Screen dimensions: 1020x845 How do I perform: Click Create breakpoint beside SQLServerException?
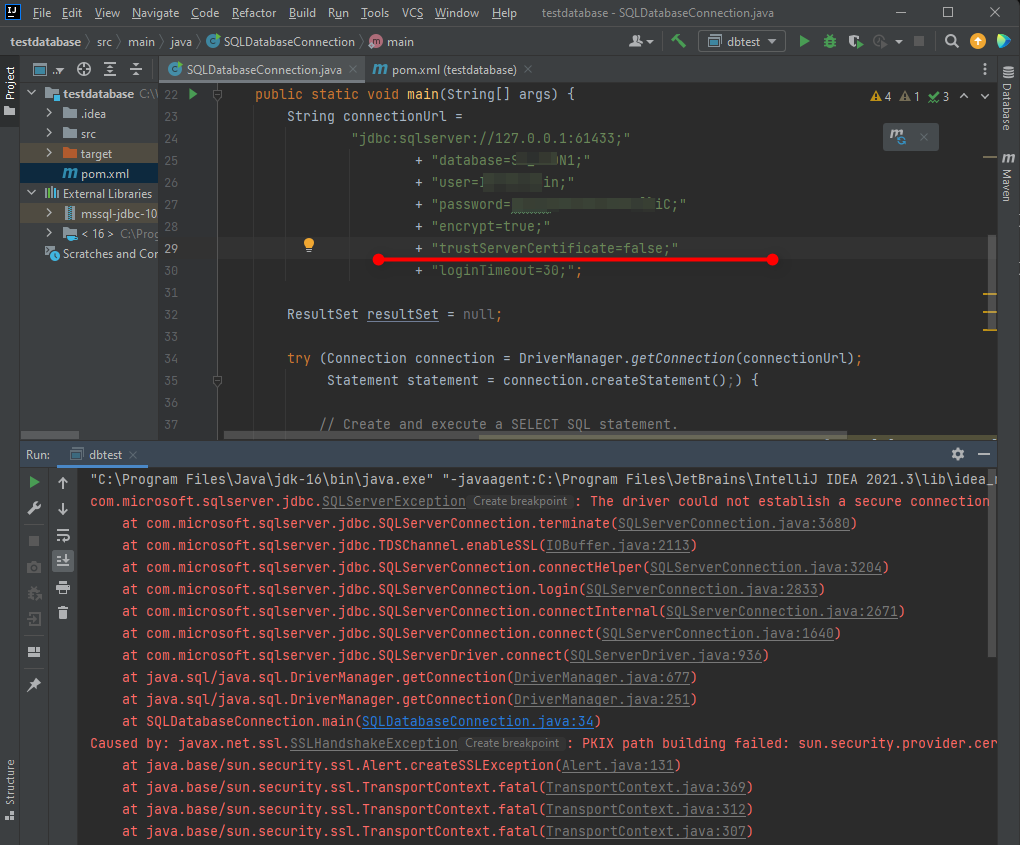(520, 502)
